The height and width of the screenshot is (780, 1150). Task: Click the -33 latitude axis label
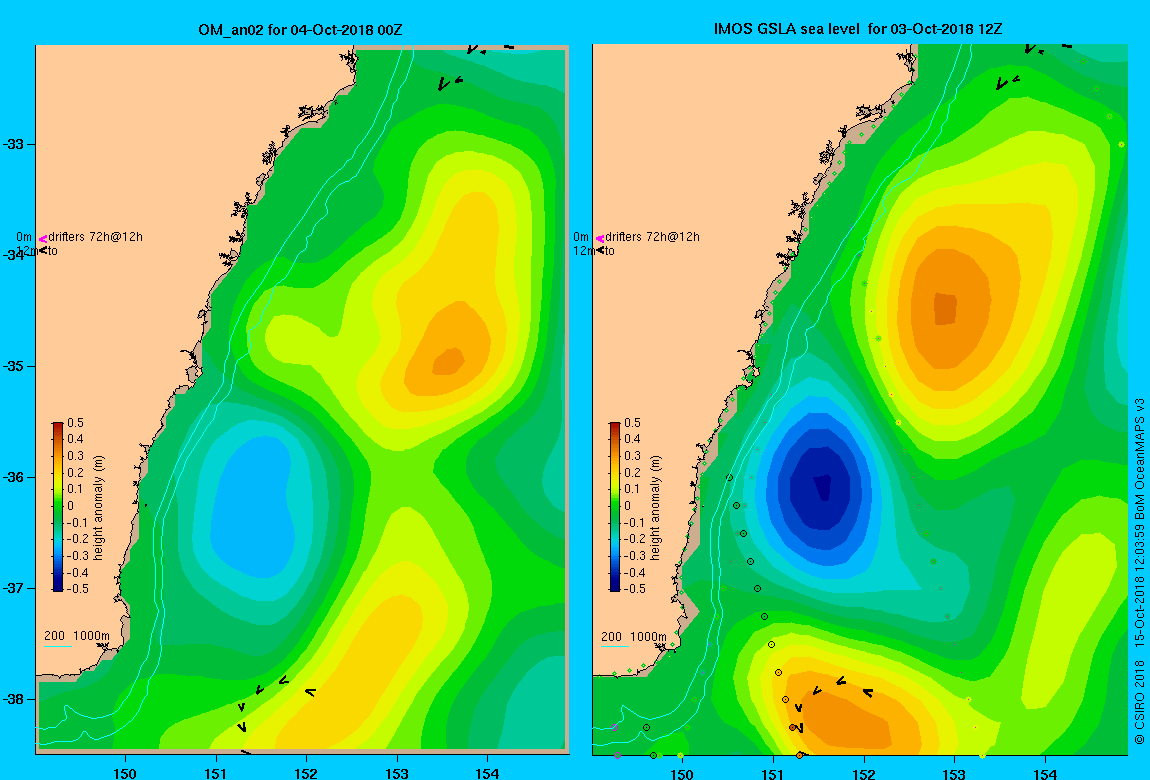tap(13, 144)
